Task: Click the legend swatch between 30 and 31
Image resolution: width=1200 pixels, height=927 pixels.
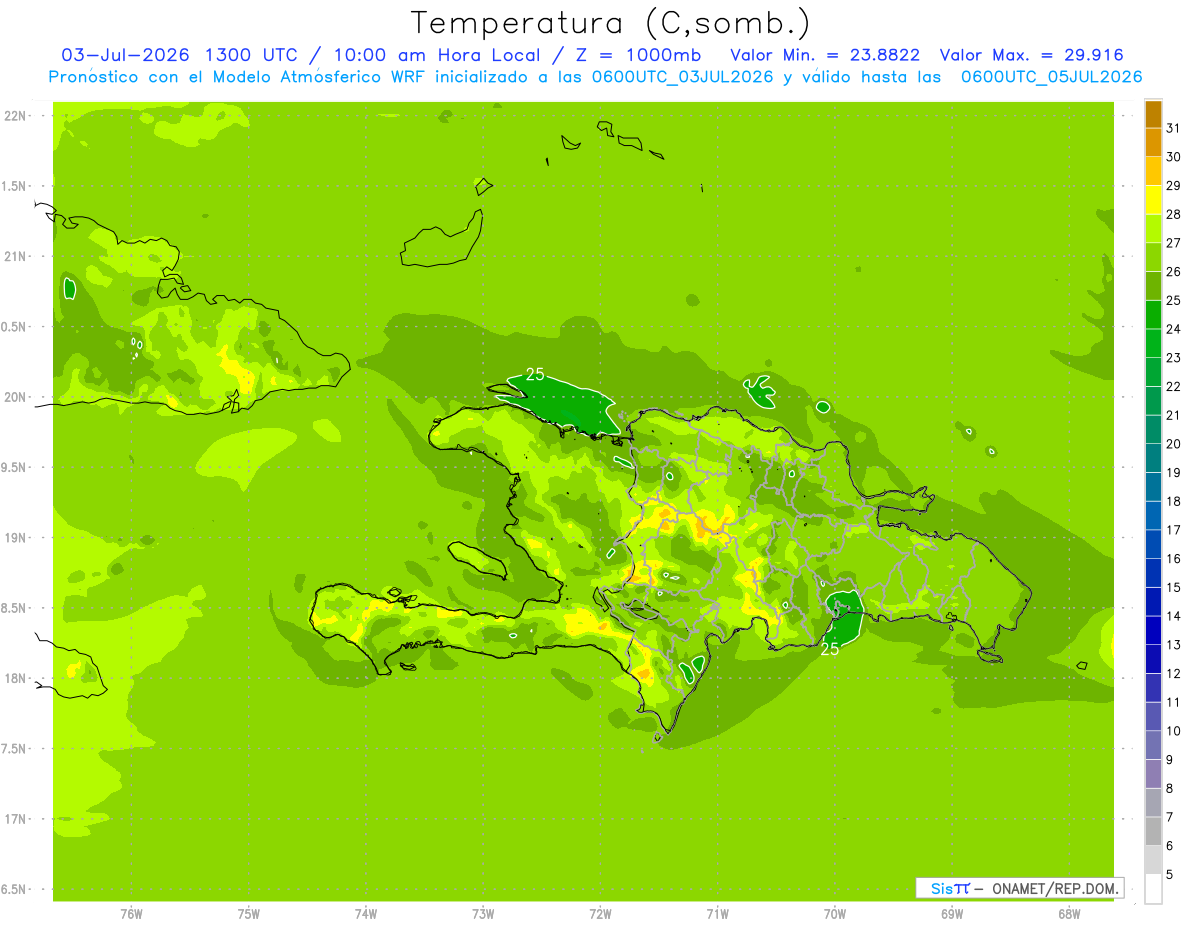Action: (x=1153, y=143)
